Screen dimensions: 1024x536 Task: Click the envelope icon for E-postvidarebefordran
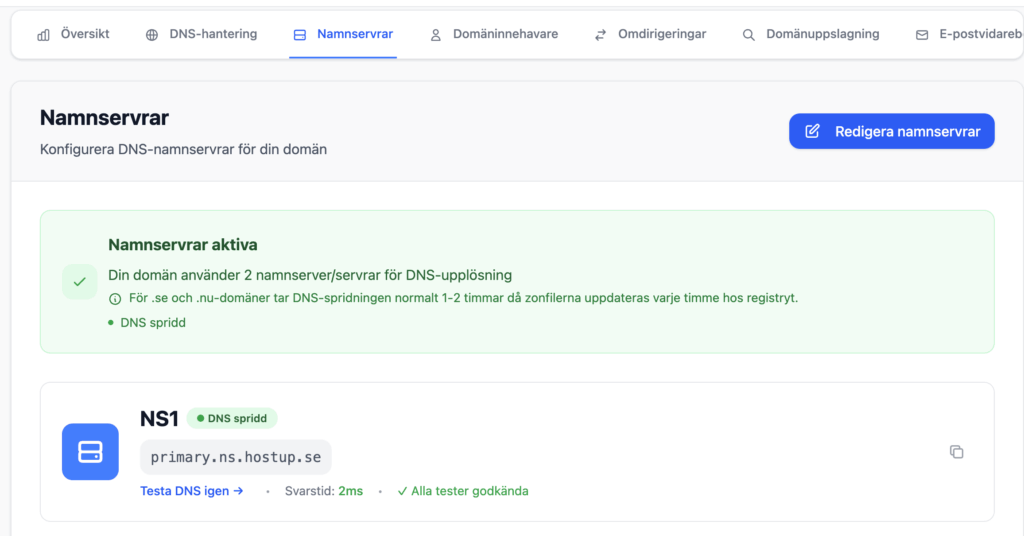[x=922, y=35]
